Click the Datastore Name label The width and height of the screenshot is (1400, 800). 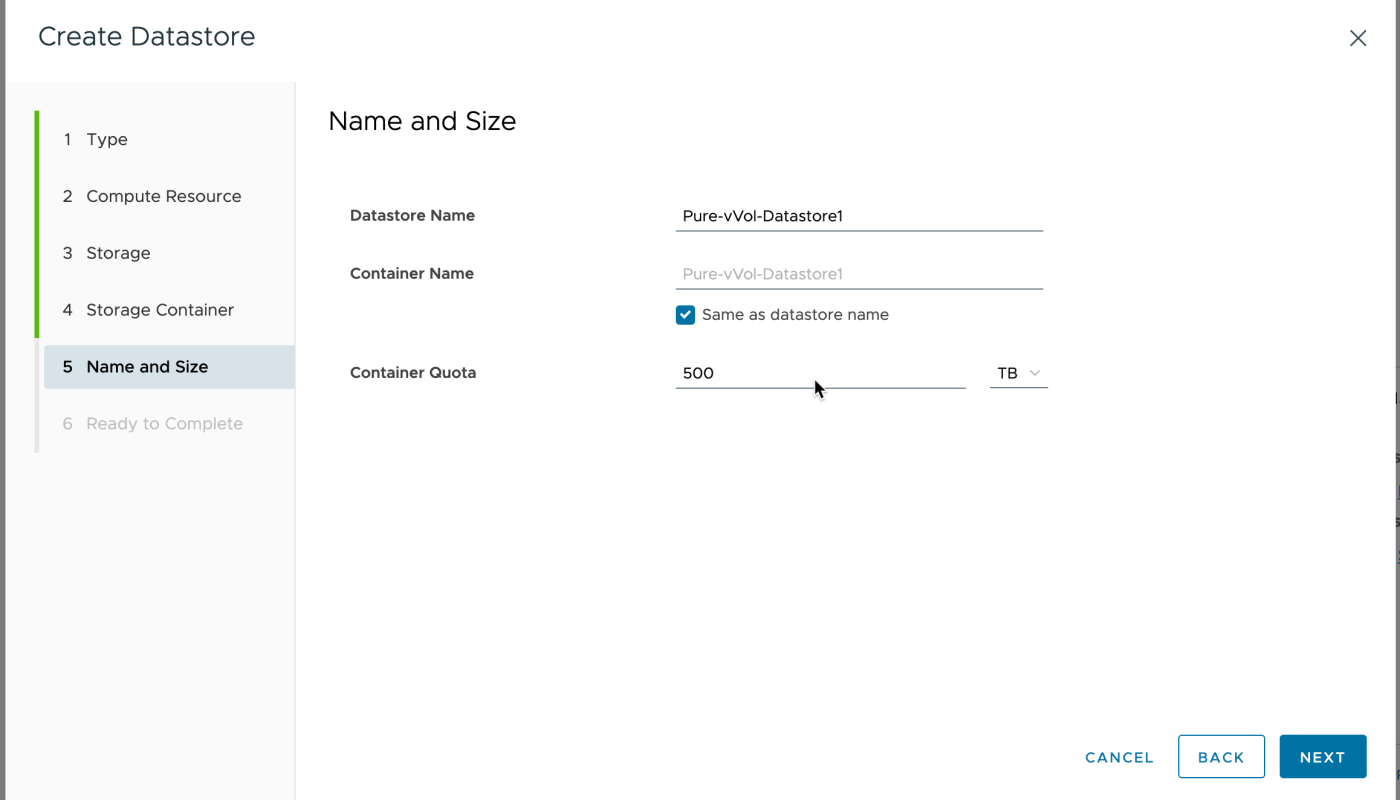(x=412, y=216)
